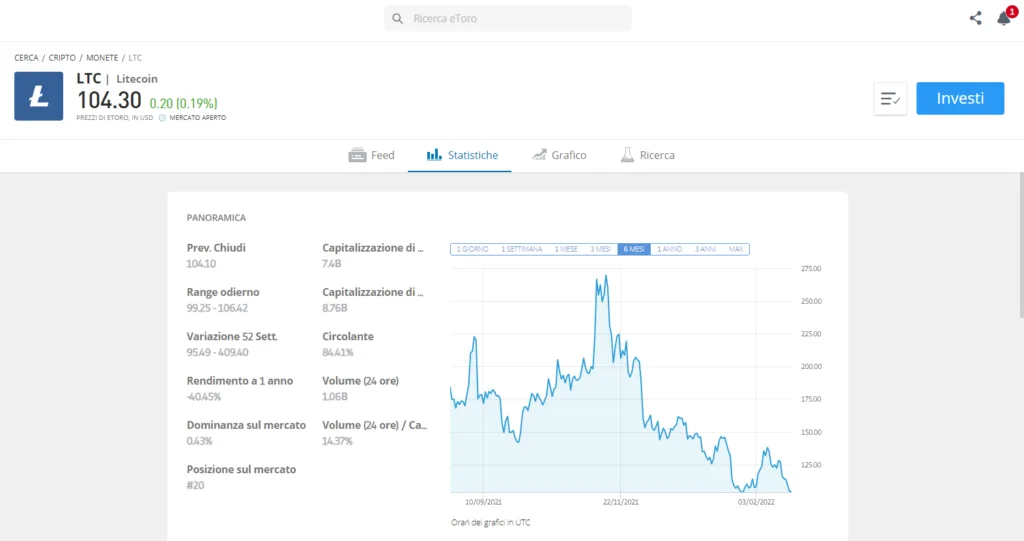The width and height of the screenshot is (1024, 541).
Task: Click the 7.4B capitalization value
Action: (332, 264)
